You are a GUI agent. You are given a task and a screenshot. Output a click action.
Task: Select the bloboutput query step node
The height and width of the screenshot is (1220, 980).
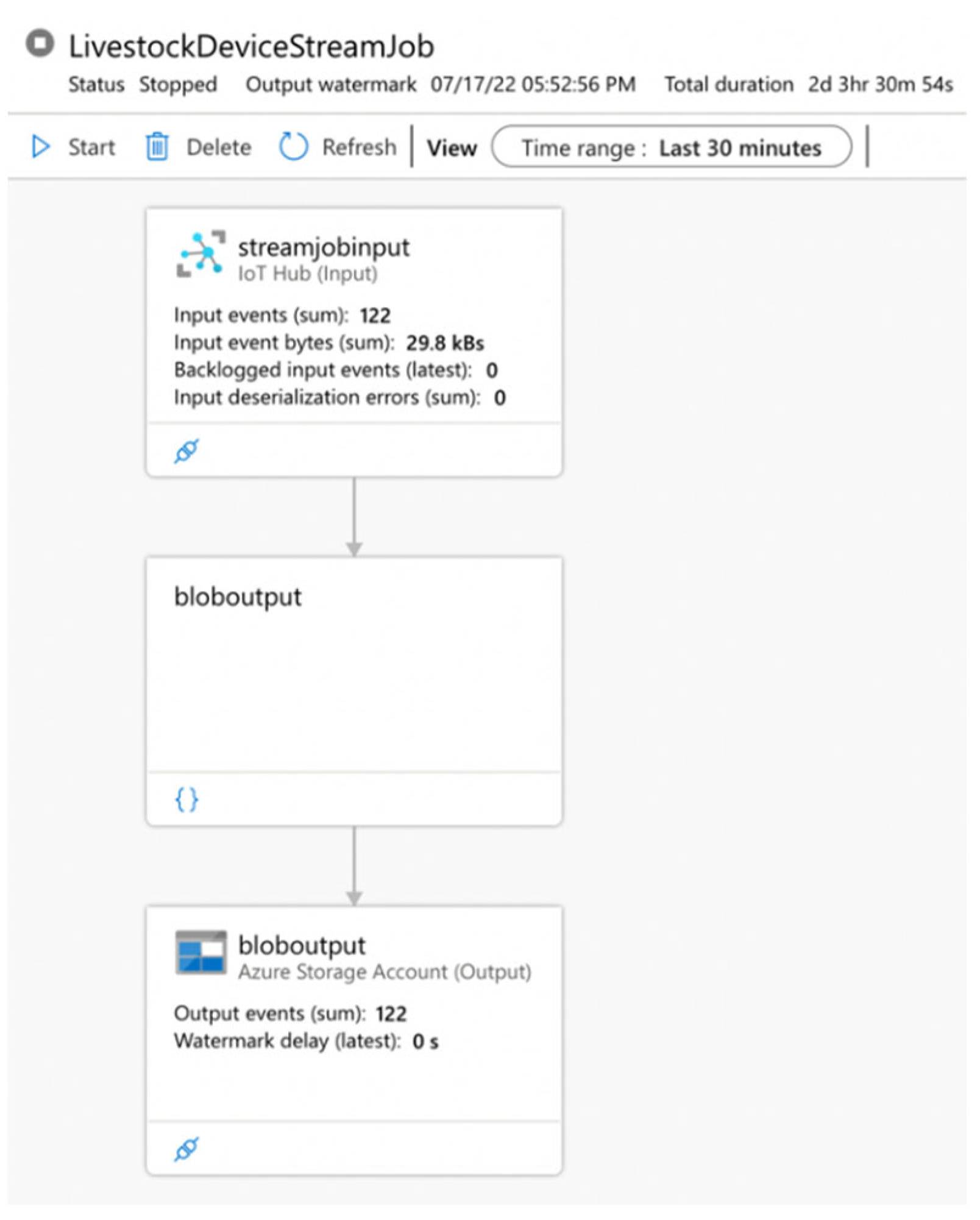[354, 692]
